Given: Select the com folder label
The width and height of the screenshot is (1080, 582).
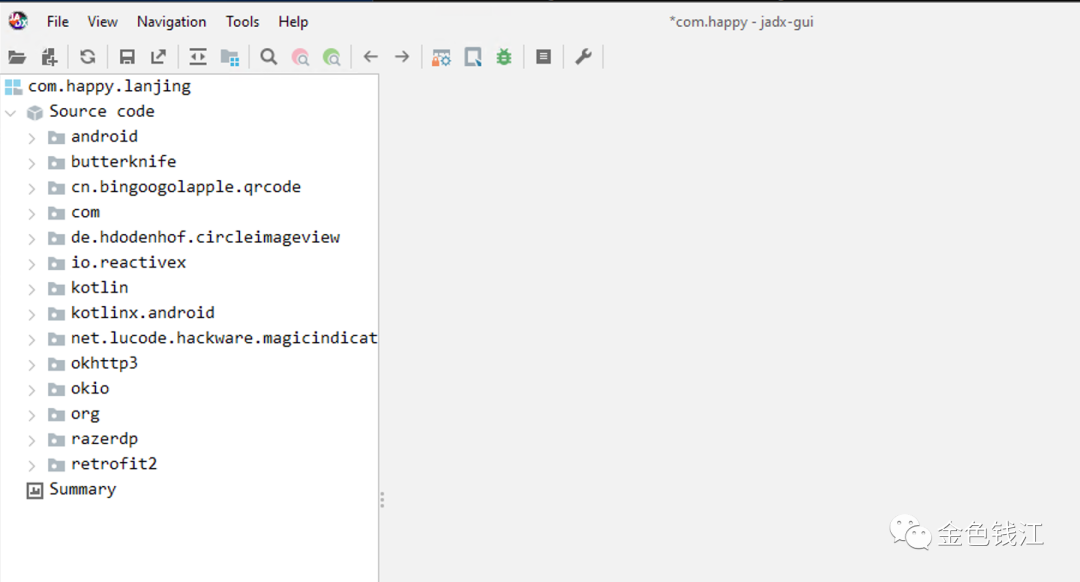Looking at the screenshot, I should (85, 212).
